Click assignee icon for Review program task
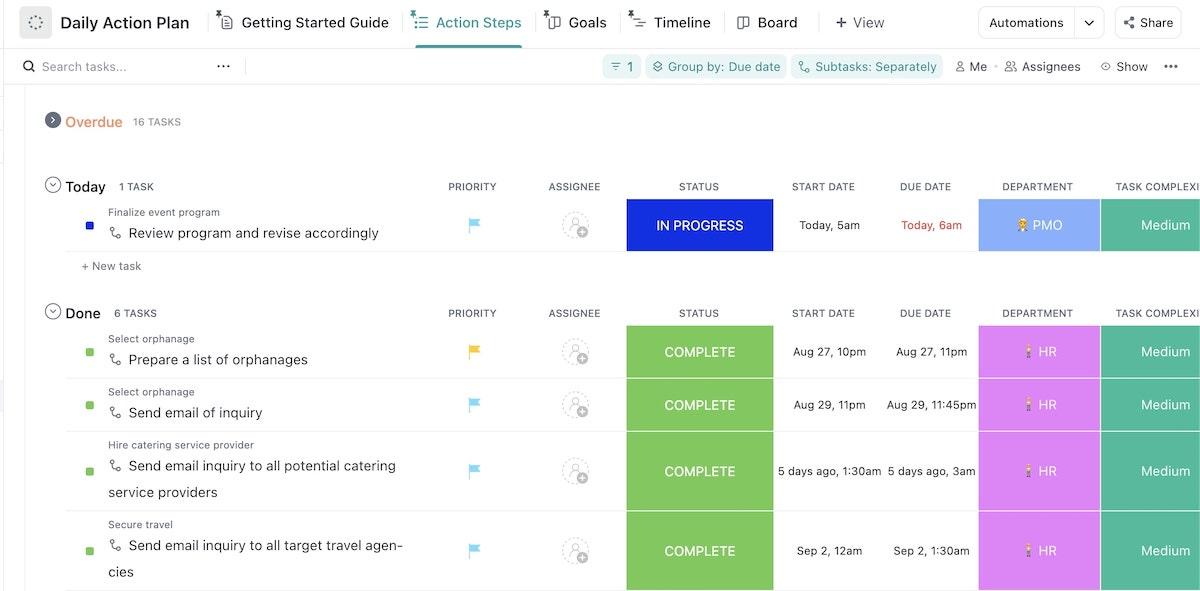The width and height of the screenshot is (1200, 591). pos(575,226)
